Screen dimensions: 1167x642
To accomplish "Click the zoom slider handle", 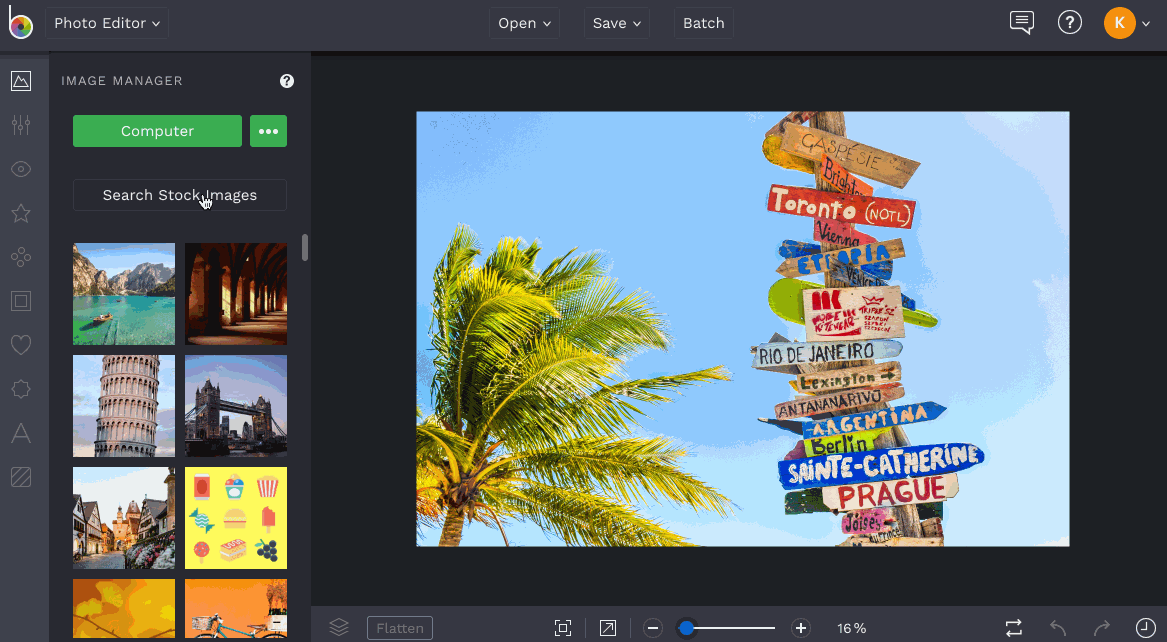I will (686, 628).
